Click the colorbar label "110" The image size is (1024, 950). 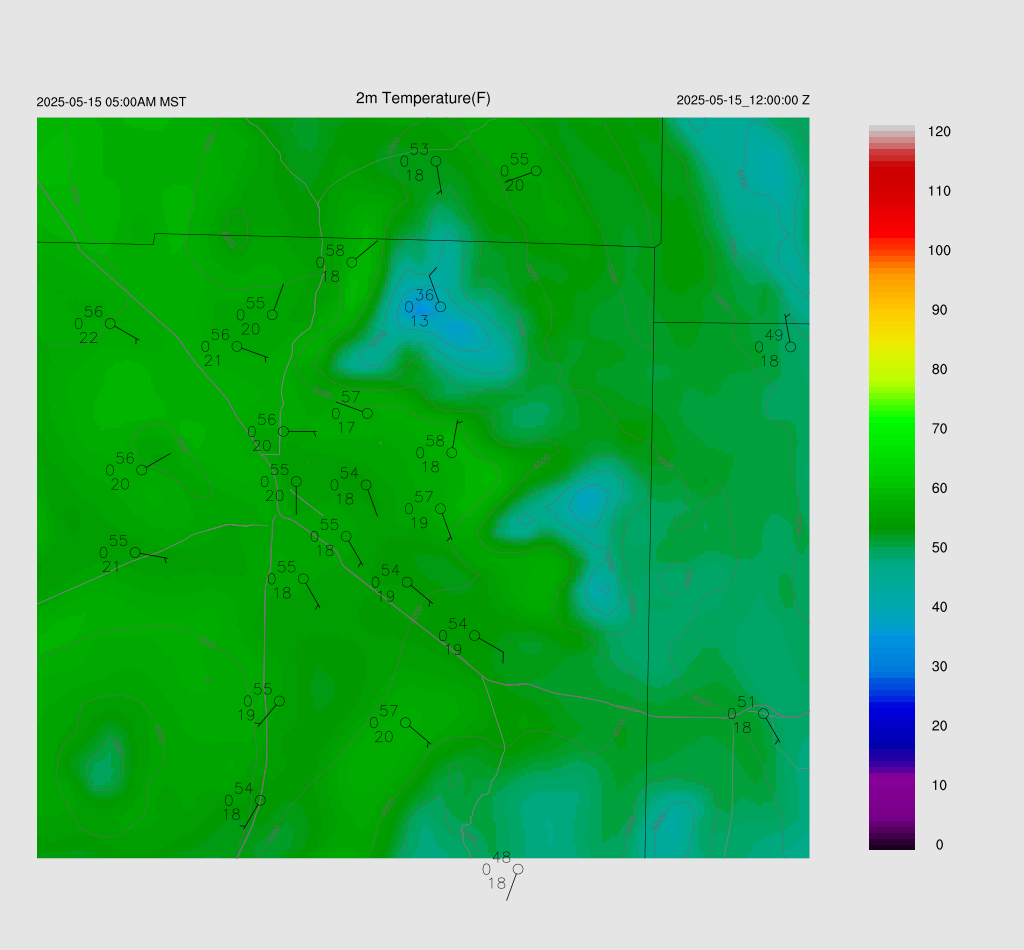click(x=939, y=191)
